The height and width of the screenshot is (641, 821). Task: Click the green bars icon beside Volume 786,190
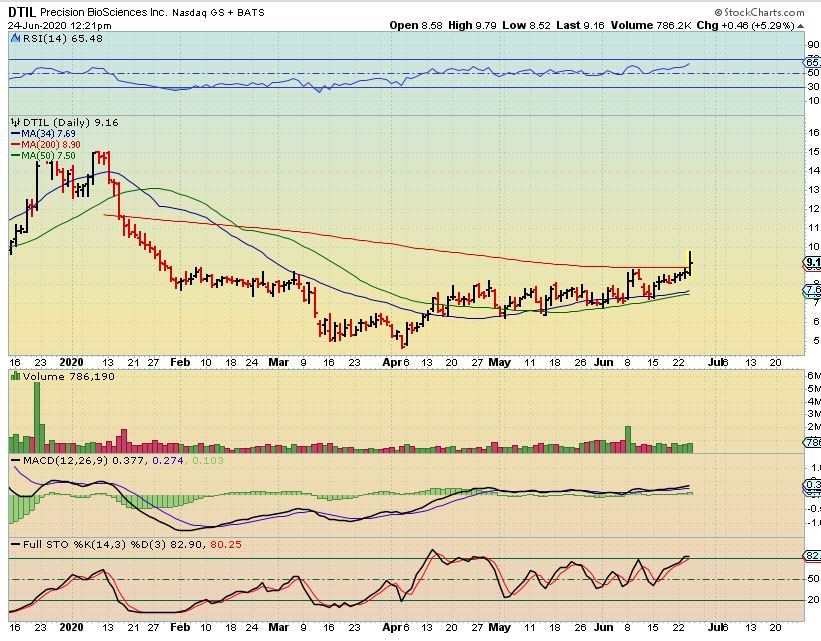16,376
